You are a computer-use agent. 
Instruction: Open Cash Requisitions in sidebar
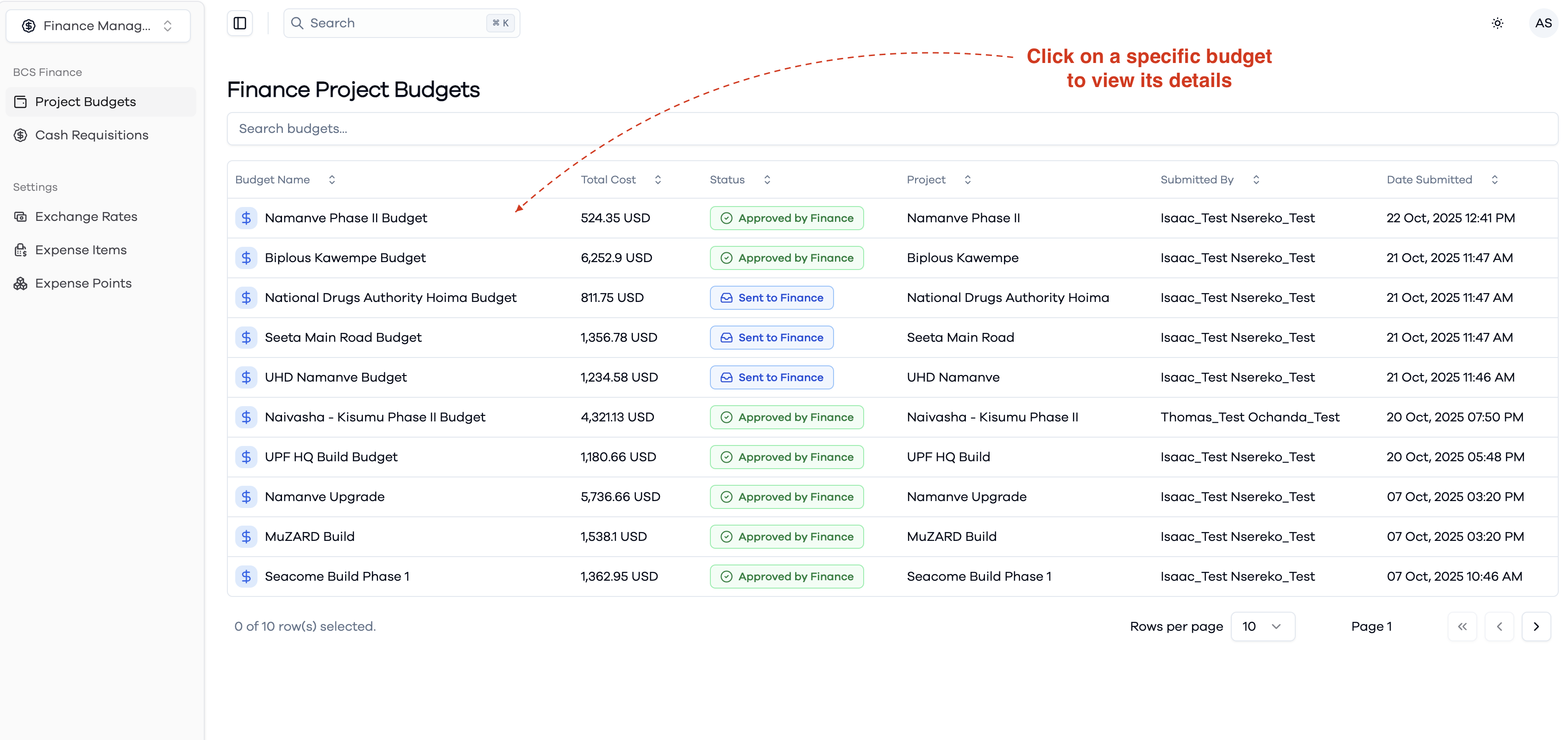(x=101, y=135)
